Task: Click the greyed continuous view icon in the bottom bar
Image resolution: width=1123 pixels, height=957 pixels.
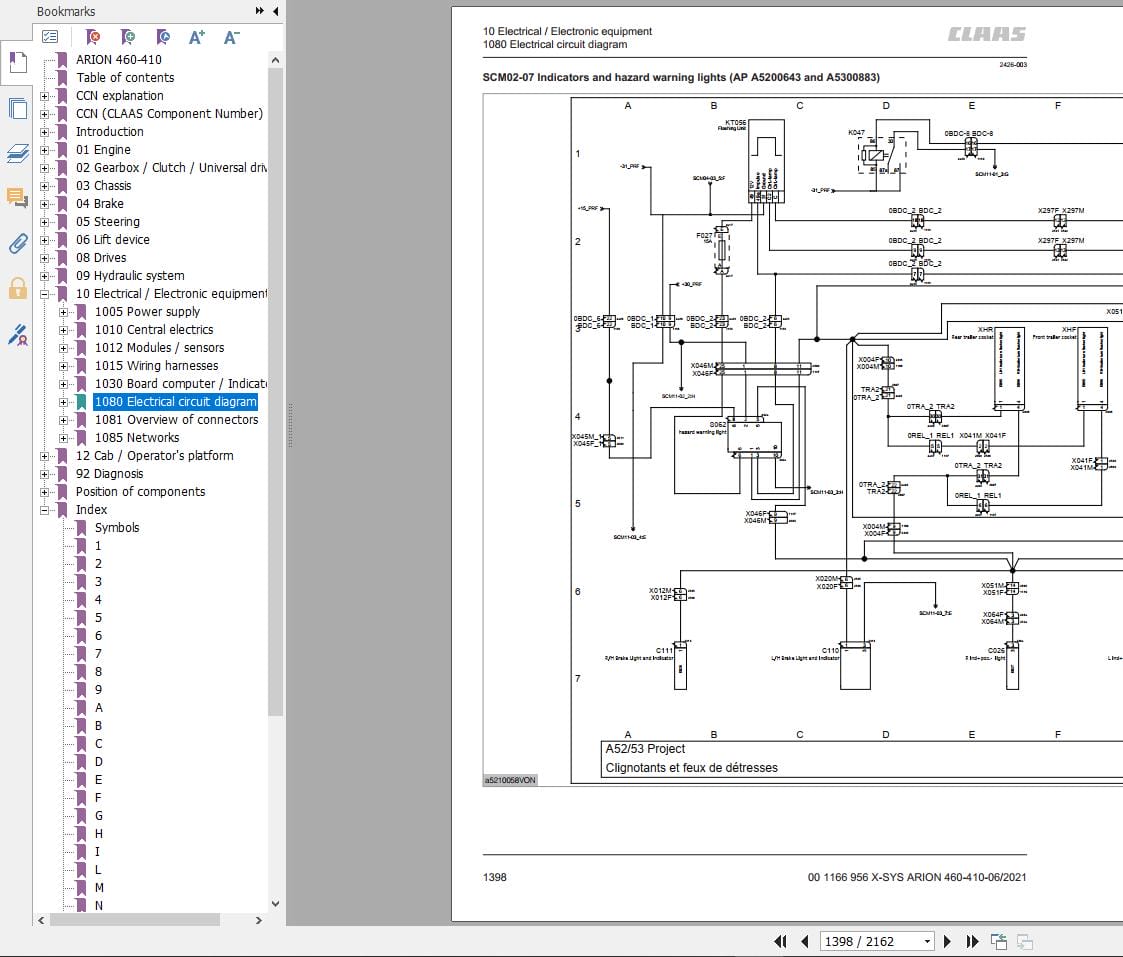Action: (x=1025, y=941)
